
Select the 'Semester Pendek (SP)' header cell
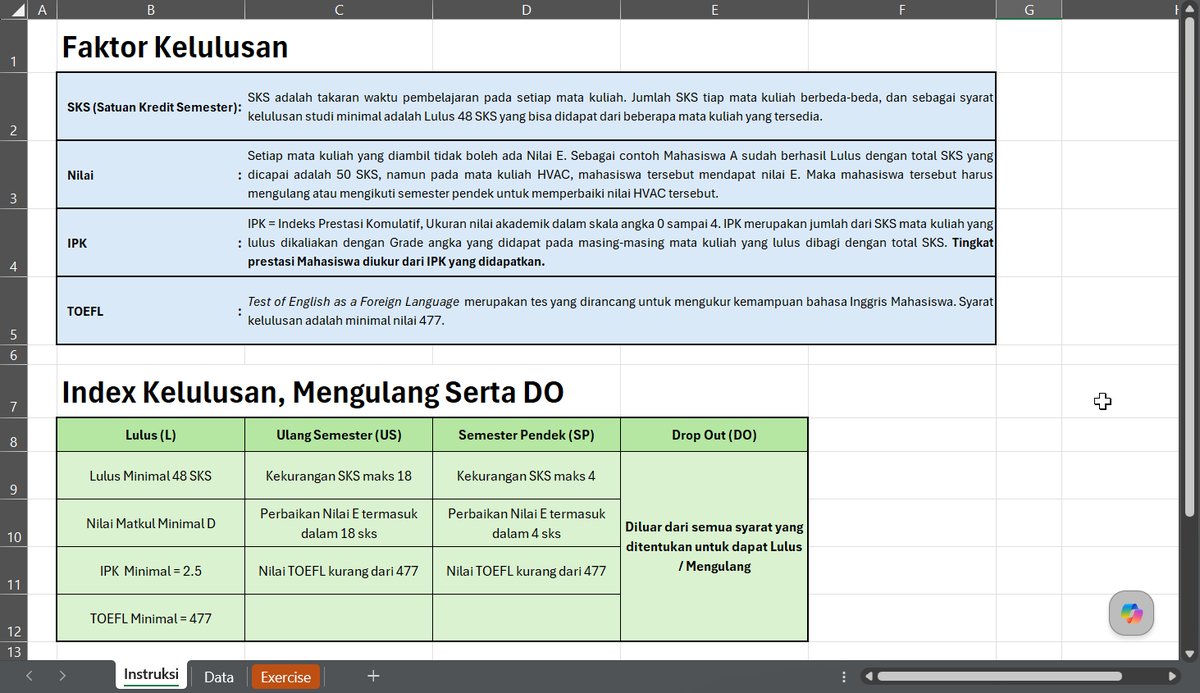click(x=526, y=435)
